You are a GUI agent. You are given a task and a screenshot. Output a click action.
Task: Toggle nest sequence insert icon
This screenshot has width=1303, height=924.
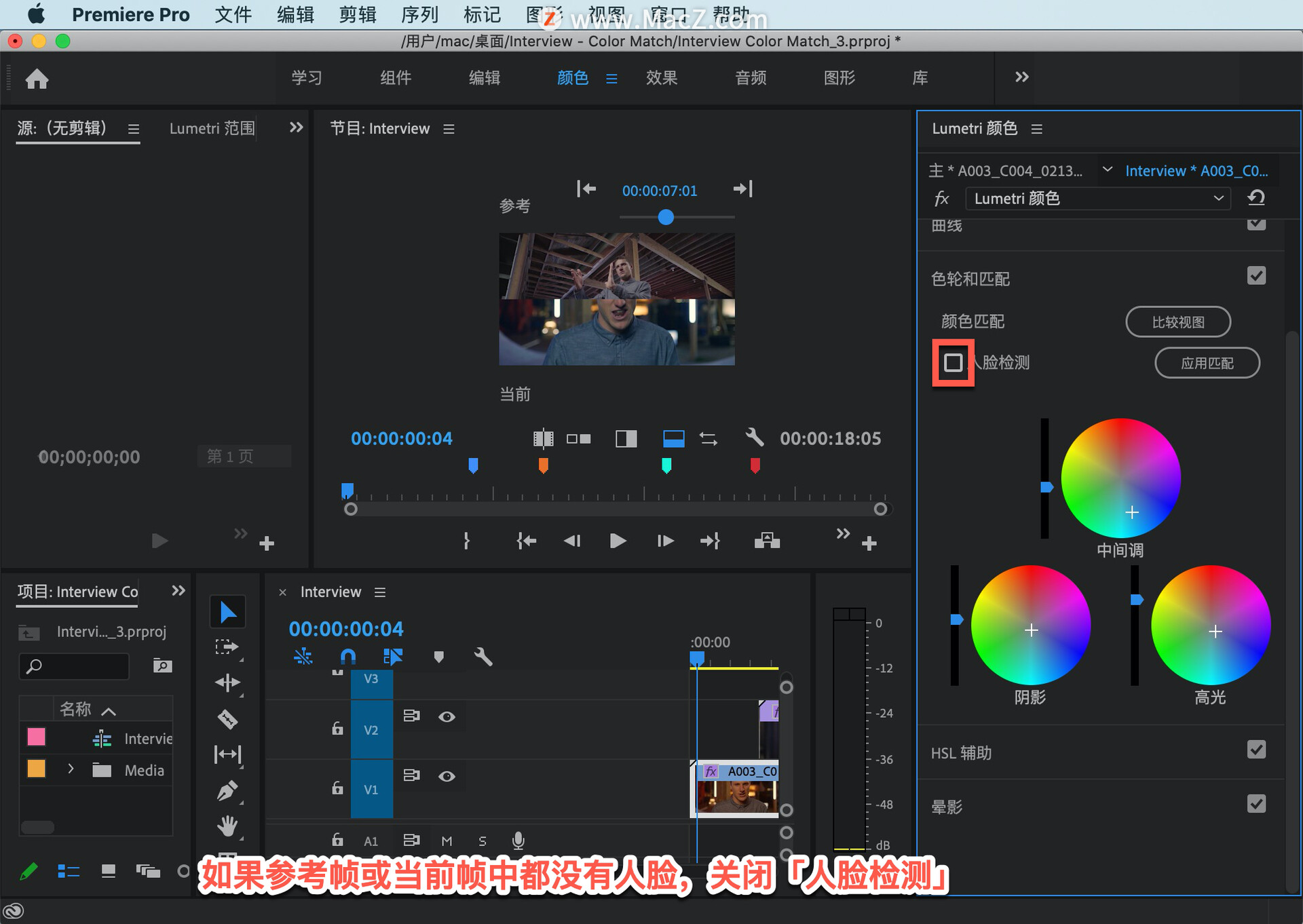coord(303,656)
